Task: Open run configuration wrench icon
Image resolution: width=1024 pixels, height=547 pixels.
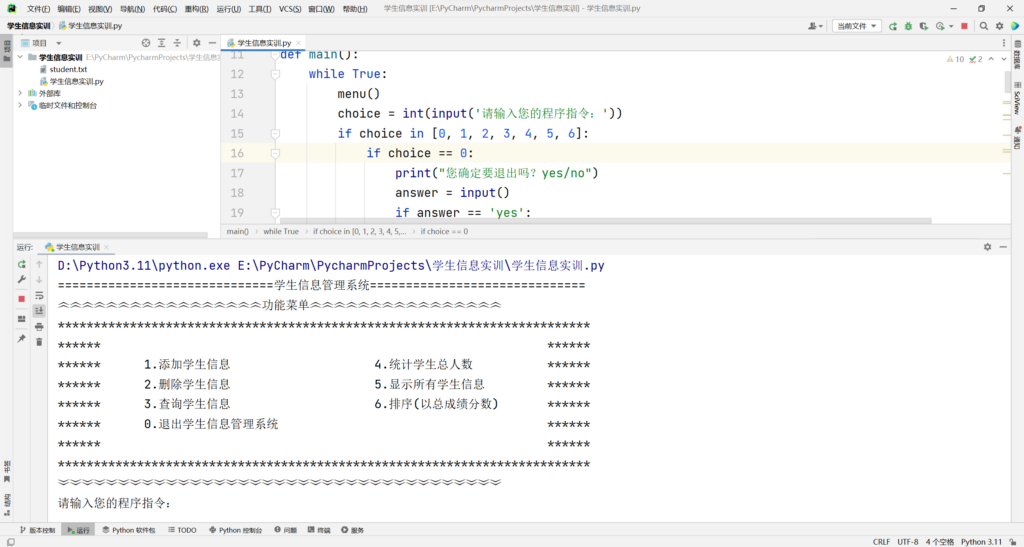Action: pos(22,279)
